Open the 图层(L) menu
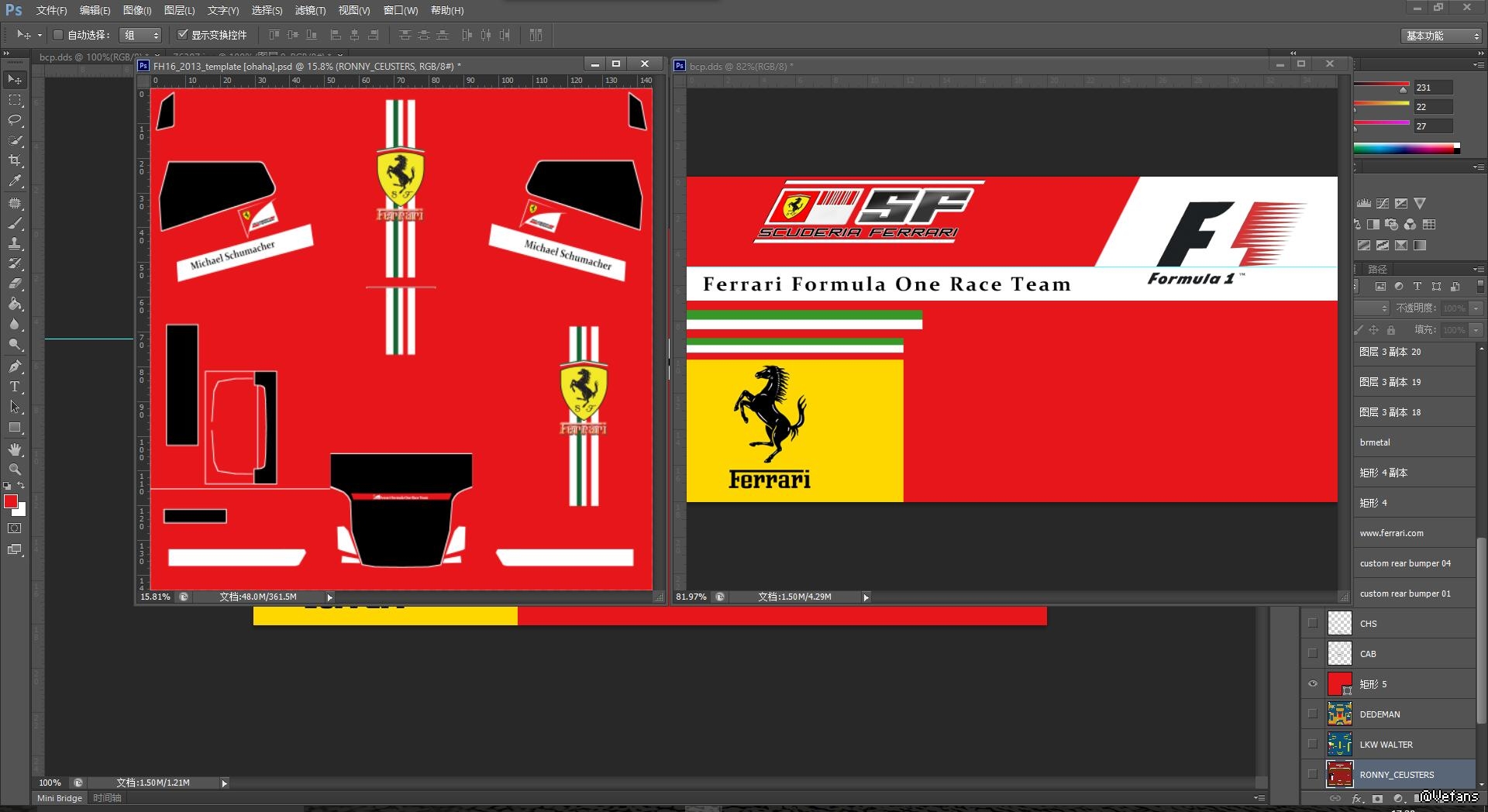Screen dimensions: 1488x812 pos(179,10)
